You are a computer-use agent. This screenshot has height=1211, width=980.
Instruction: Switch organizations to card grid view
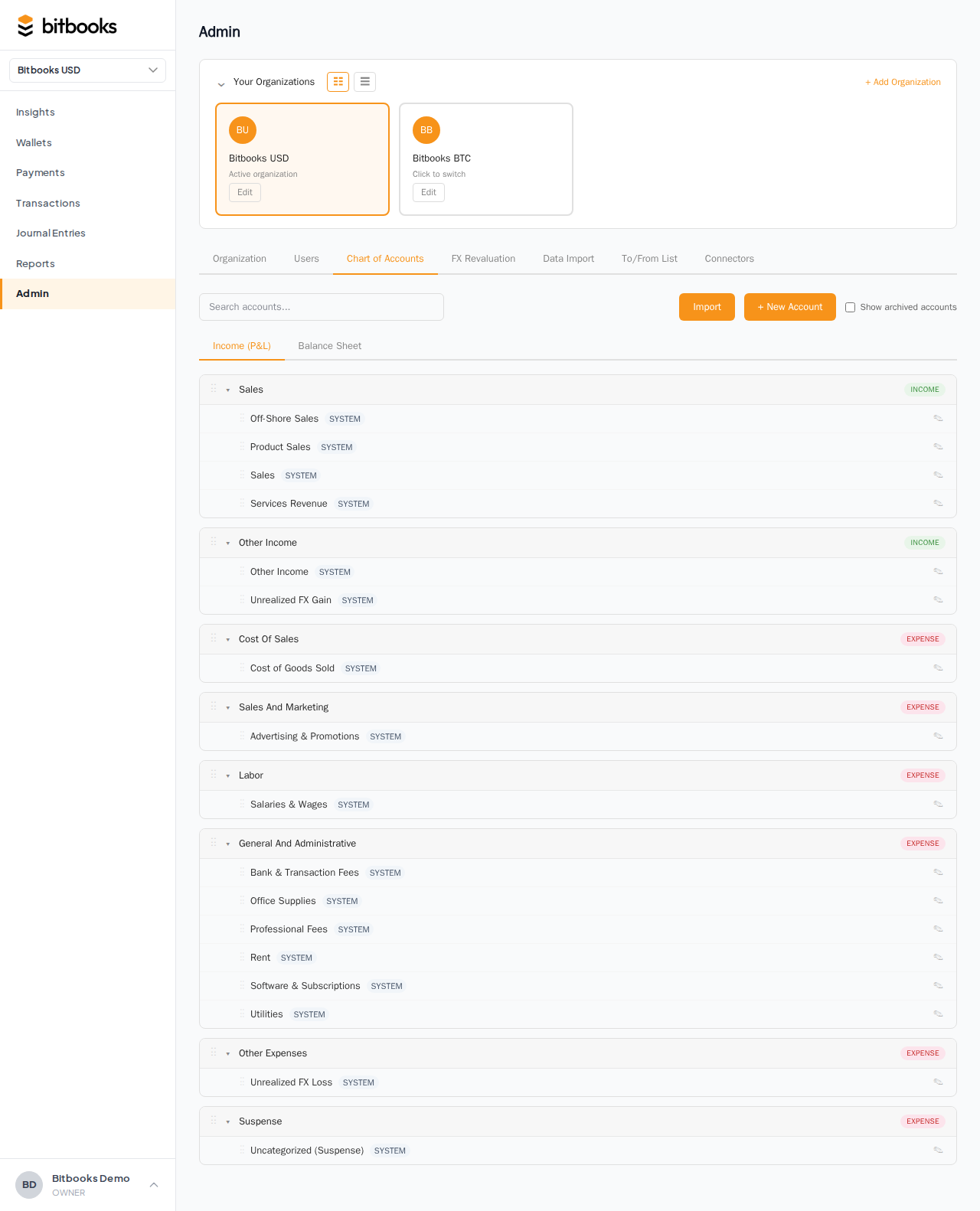pos(338,82)
